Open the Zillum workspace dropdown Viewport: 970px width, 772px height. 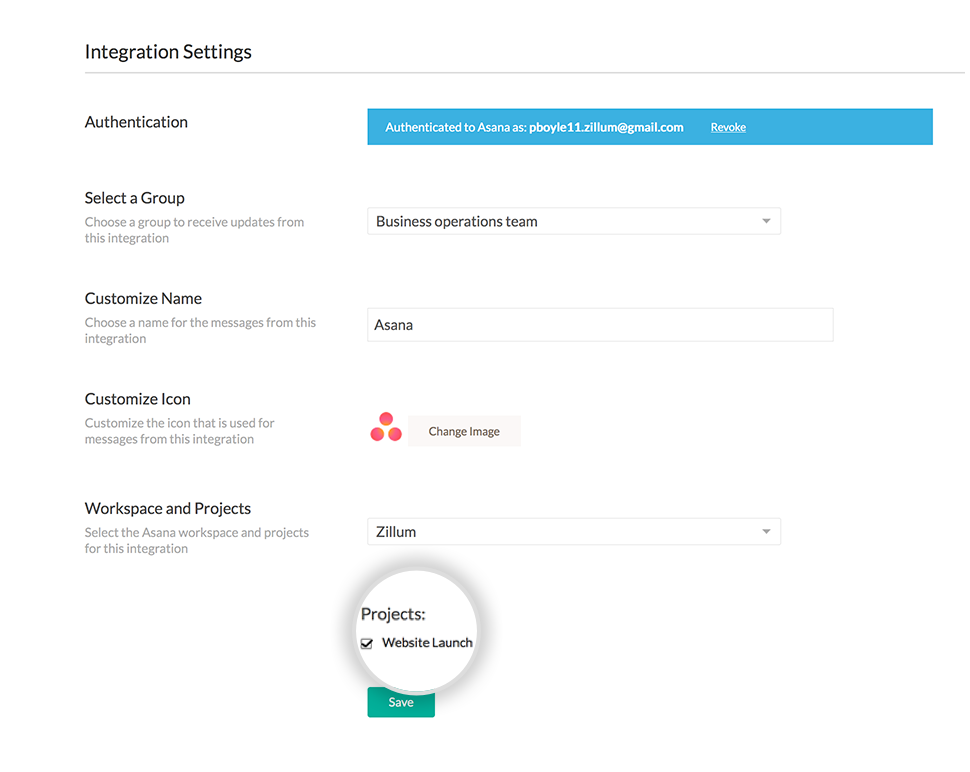[x=573, y=532]
